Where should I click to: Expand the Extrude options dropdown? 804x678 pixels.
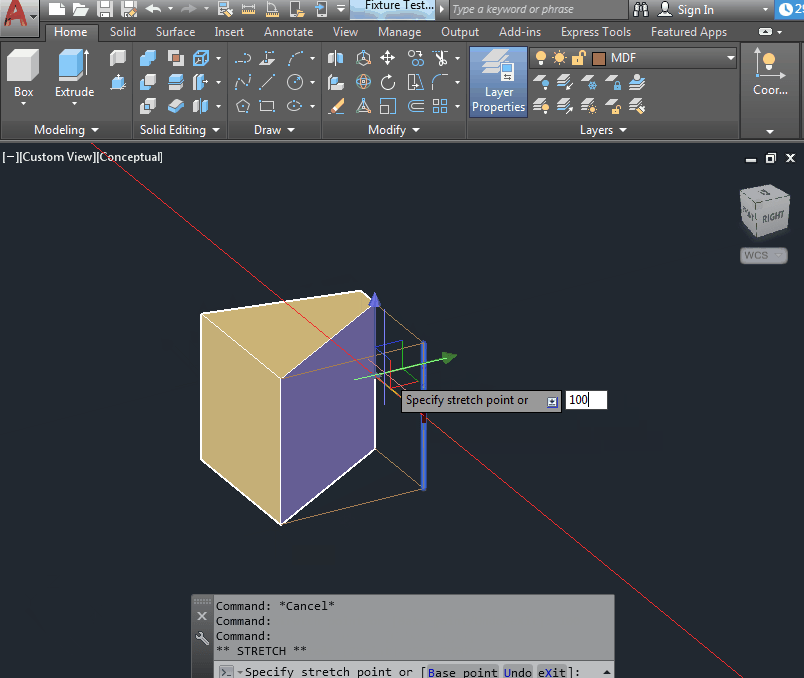pos(74,104)
